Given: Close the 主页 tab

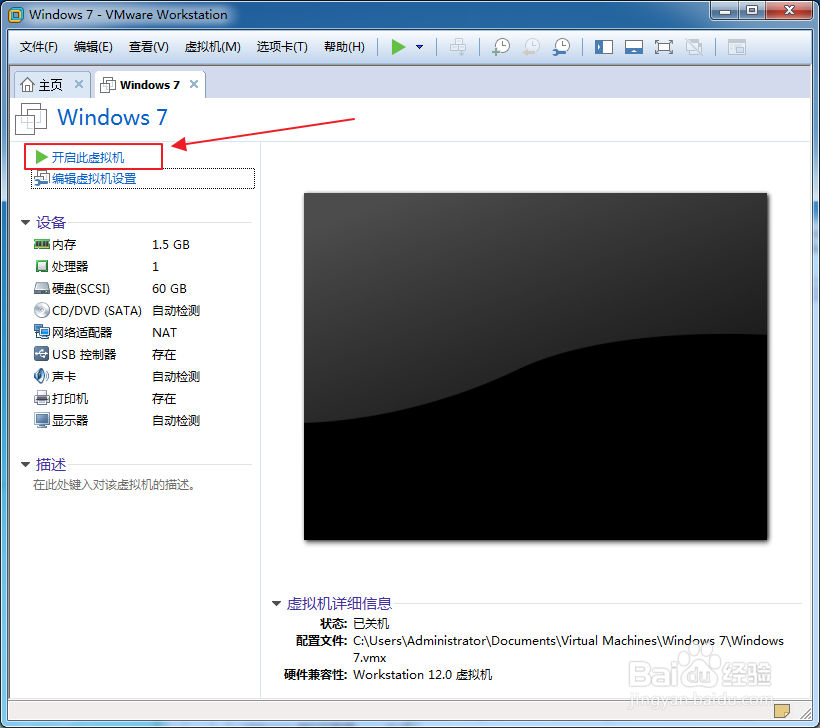Looking at the screenshot, I should pyautogui.click(x=79, y=84).
